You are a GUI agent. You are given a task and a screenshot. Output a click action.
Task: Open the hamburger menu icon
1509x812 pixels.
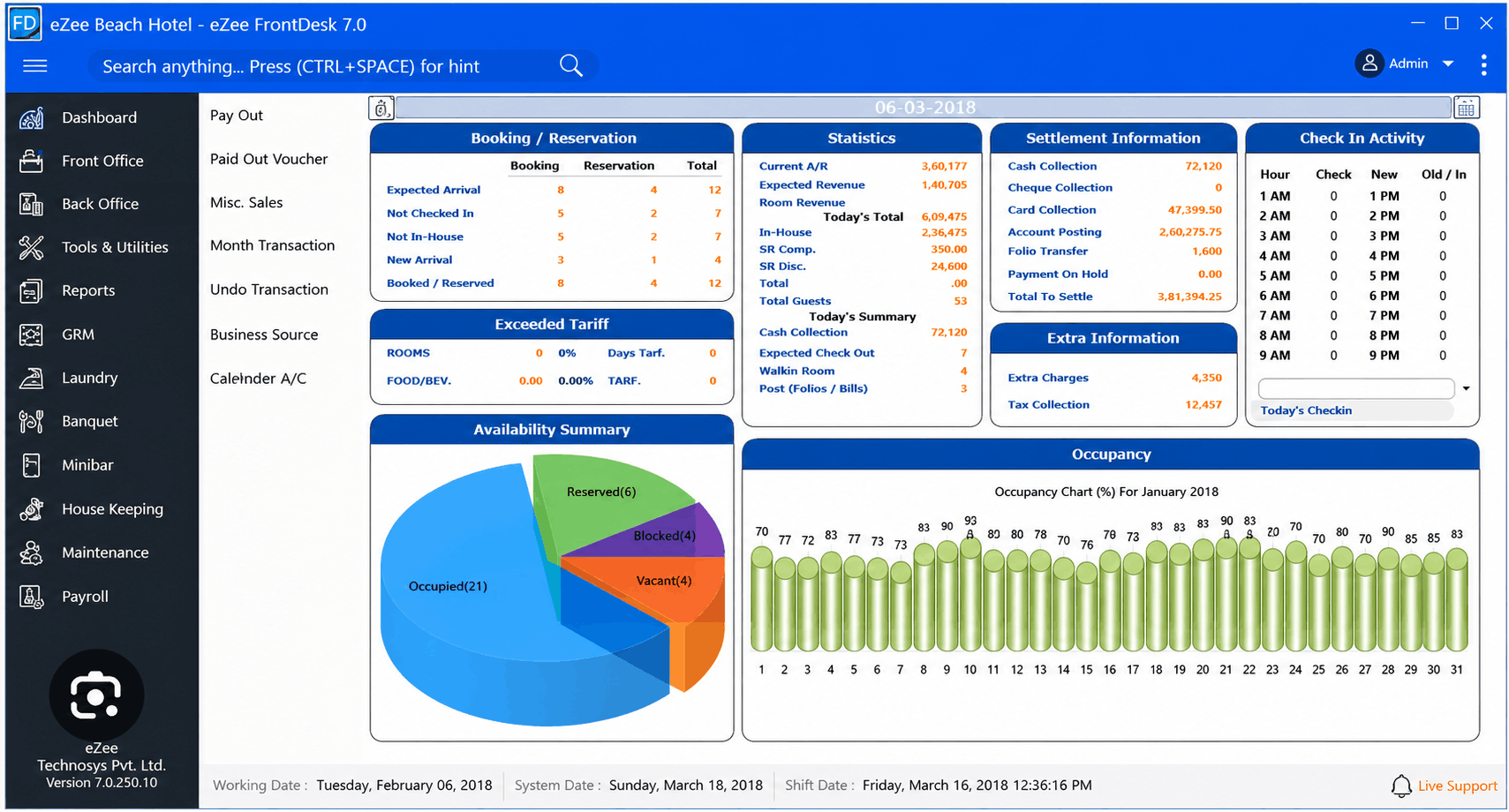pos(35,66)
